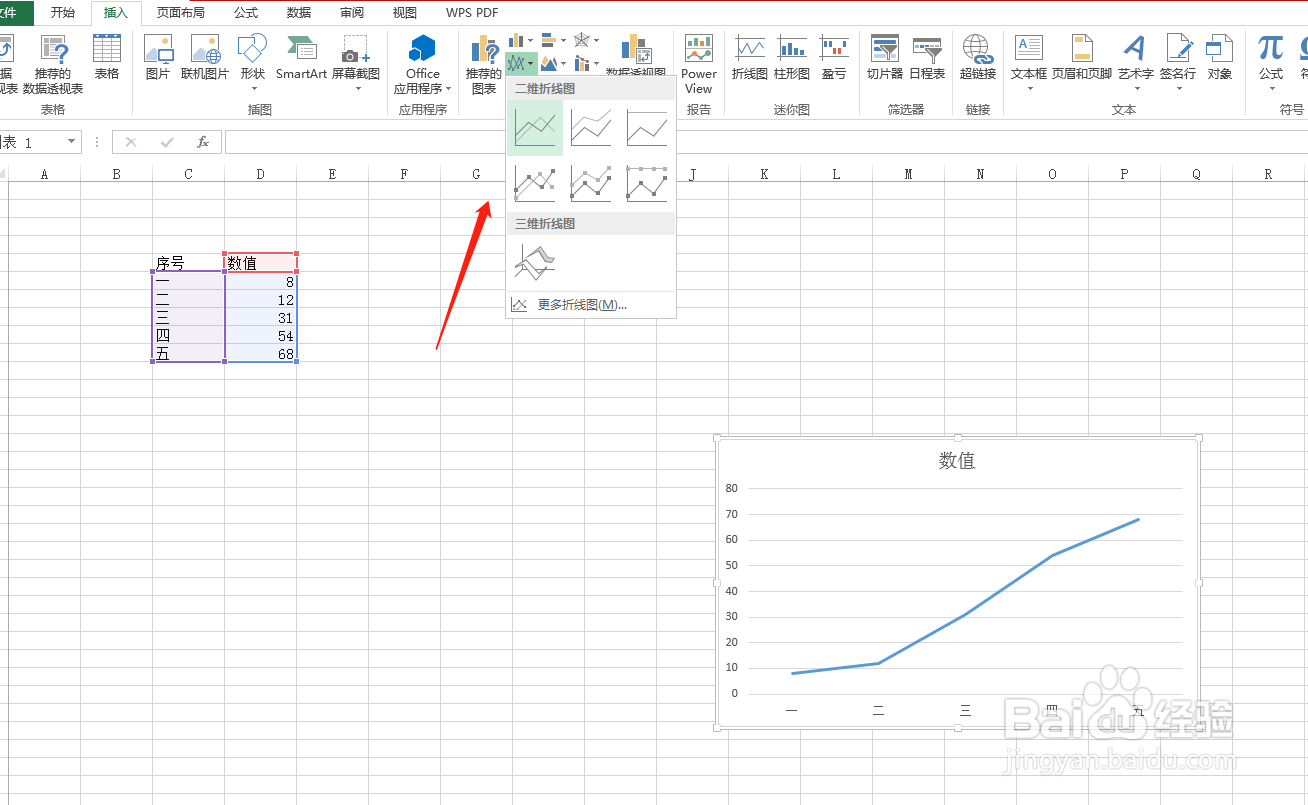Open the WPS PDF tab
This screenshot has width=1308, height=805.
[x=472, y=13]
